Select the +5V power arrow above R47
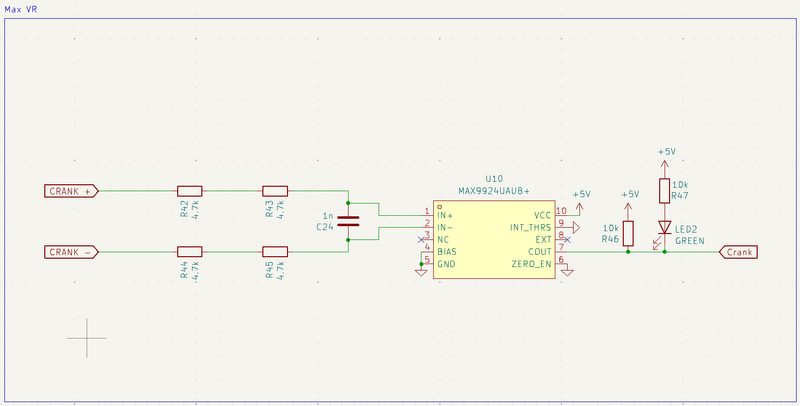 [x=664, y=165]
